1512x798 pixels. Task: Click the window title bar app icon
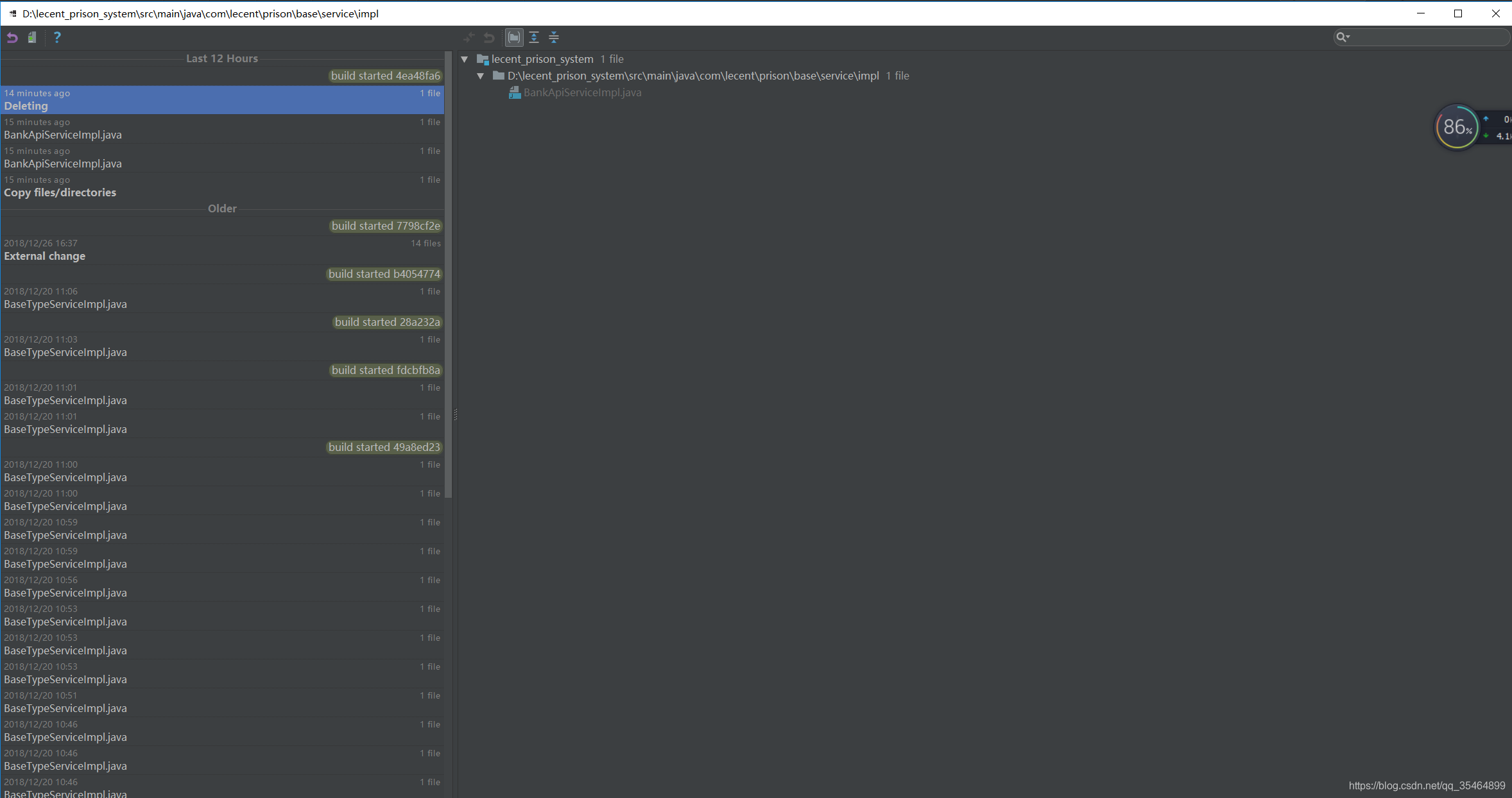click(13, 13)
